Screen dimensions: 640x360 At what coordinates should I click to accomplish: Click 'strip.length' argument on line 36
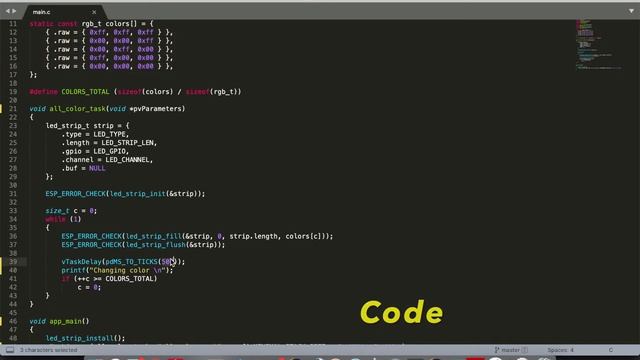tap(253, 236)
